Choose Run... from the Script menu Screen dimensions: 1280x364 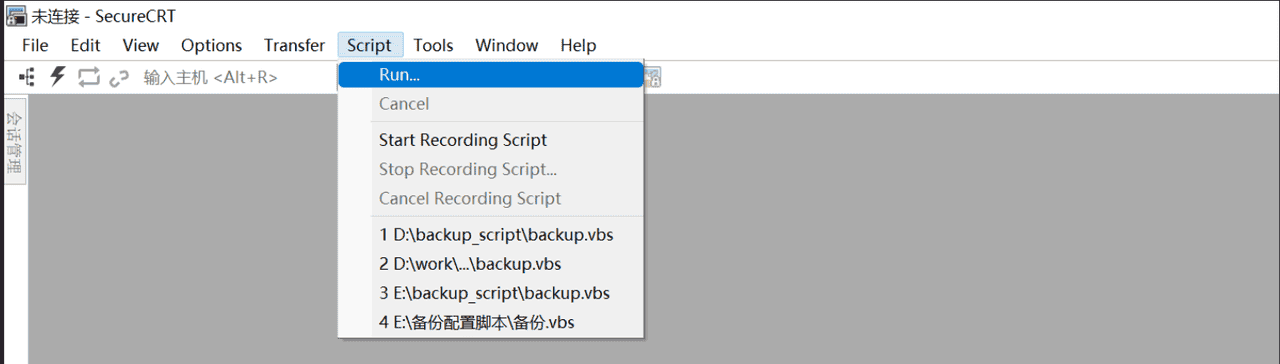pos(491,75)
